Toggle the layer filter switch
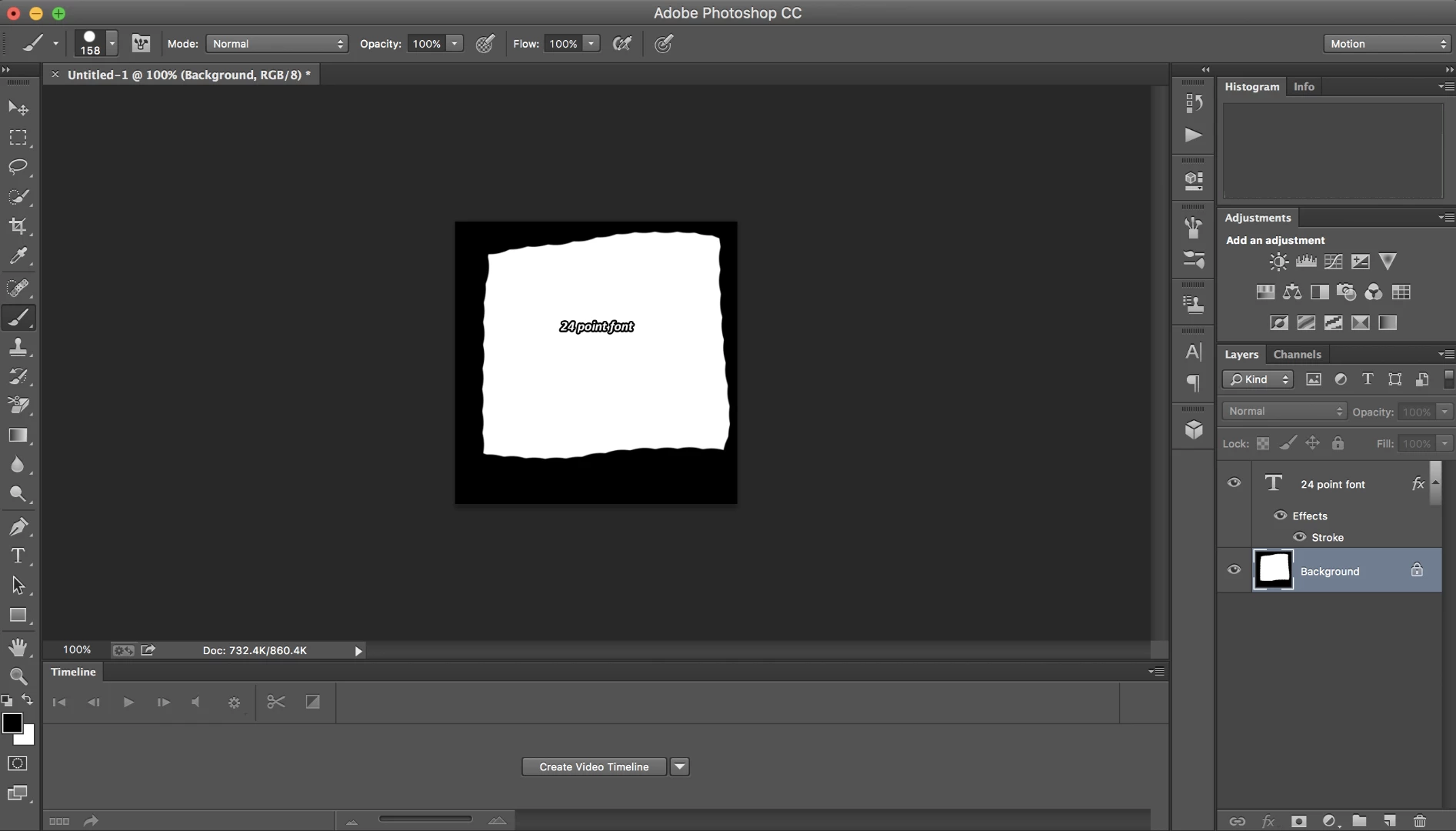This screenshot has width=1456, height=831. pyautogui.click(x=1449, y=379)
